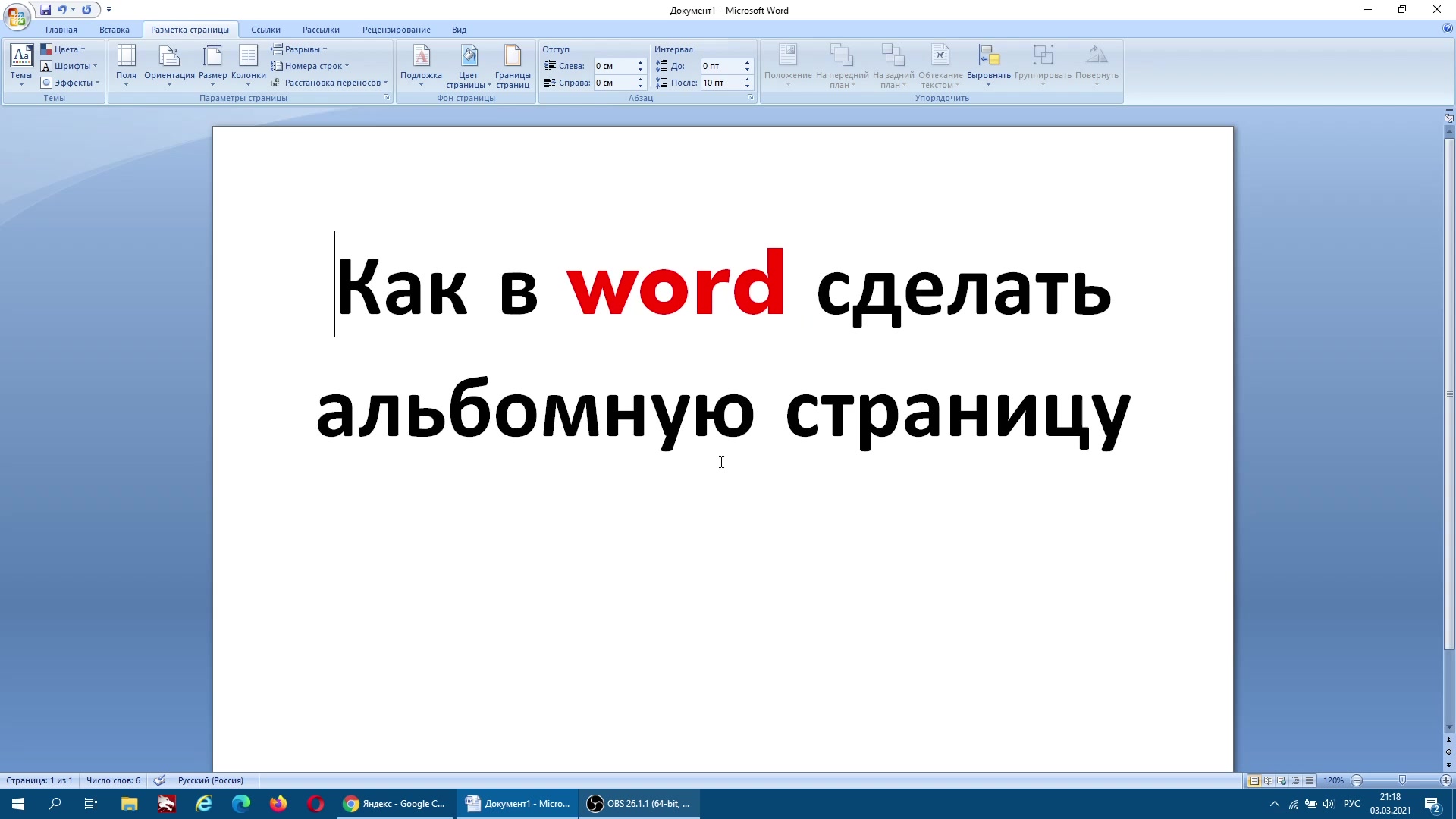This screenshot has width=1456, height=819.
Task: Expand the Номера строк line numbers dropdown
Action: pyautogui.click(x=310, y=66)
